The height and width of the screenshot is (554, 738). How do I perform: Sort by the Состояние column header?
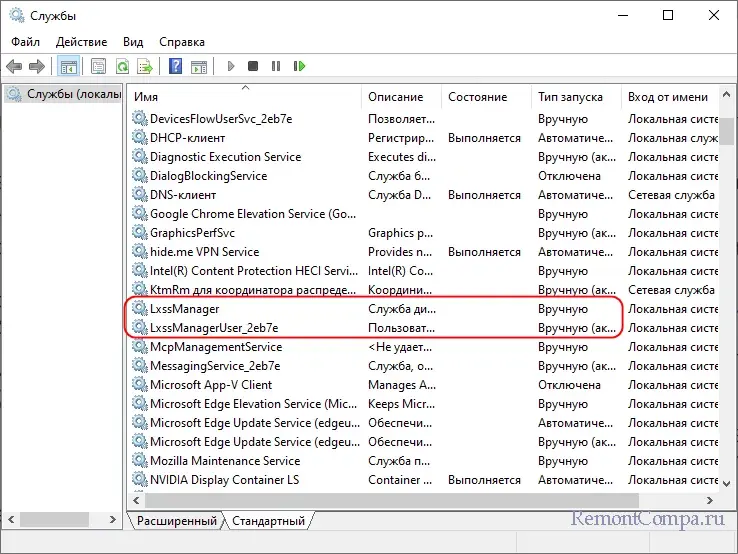(477, 97)
